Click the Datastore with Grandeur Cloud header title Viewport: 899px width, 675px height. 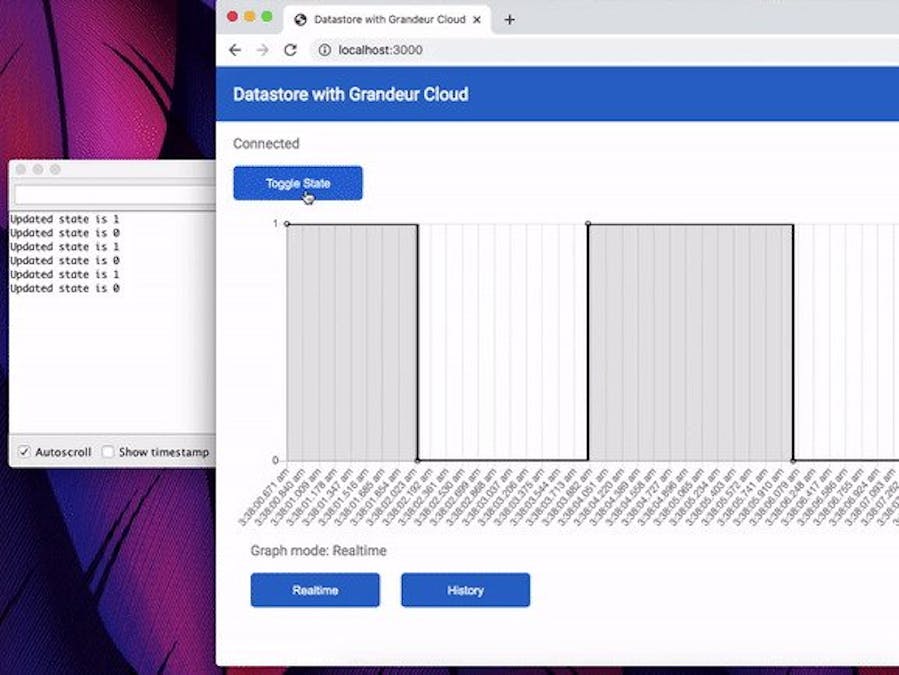point(350,94)
